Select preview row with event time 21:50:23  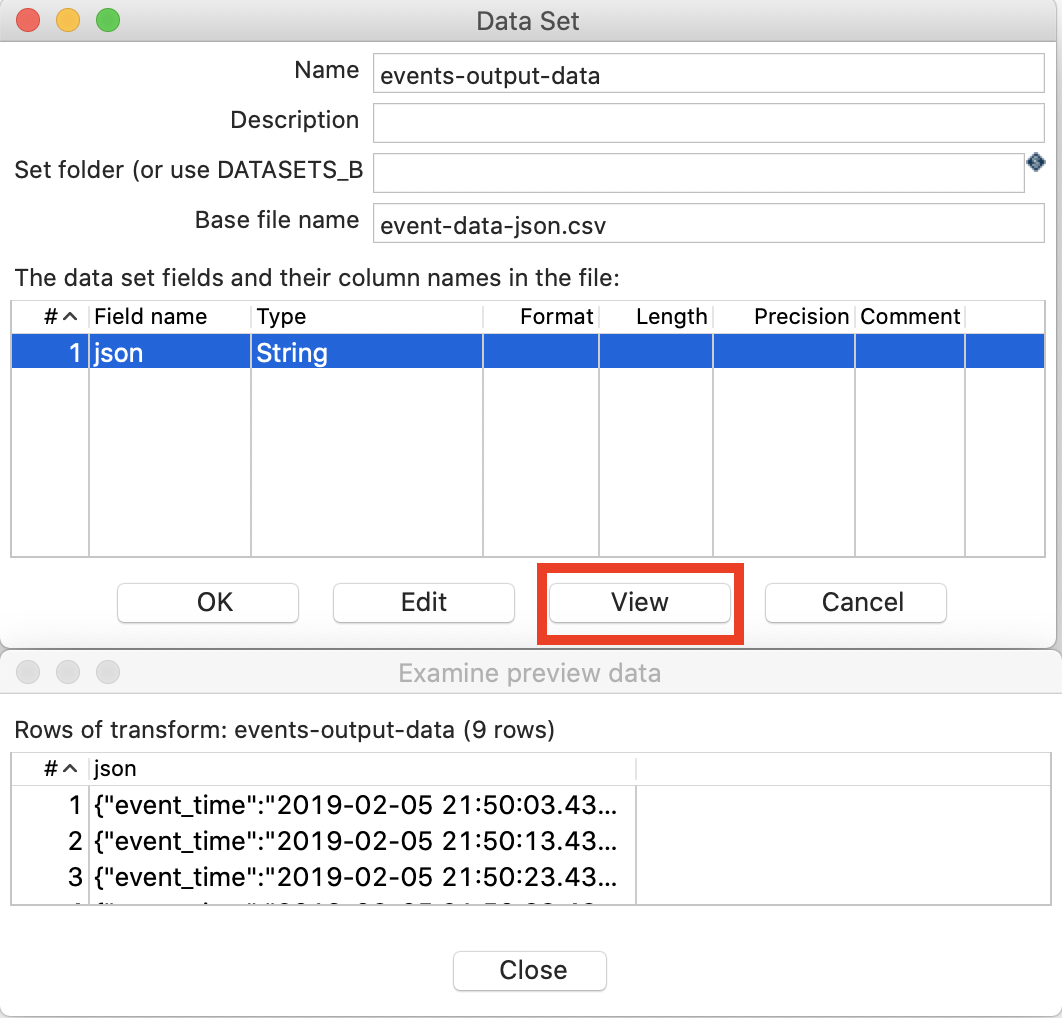[x=362, y=876]
